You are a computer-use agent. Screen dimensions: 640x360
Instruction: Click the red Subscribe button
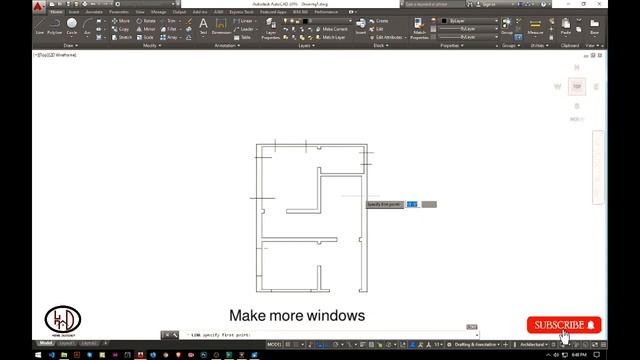pos(564,325)
